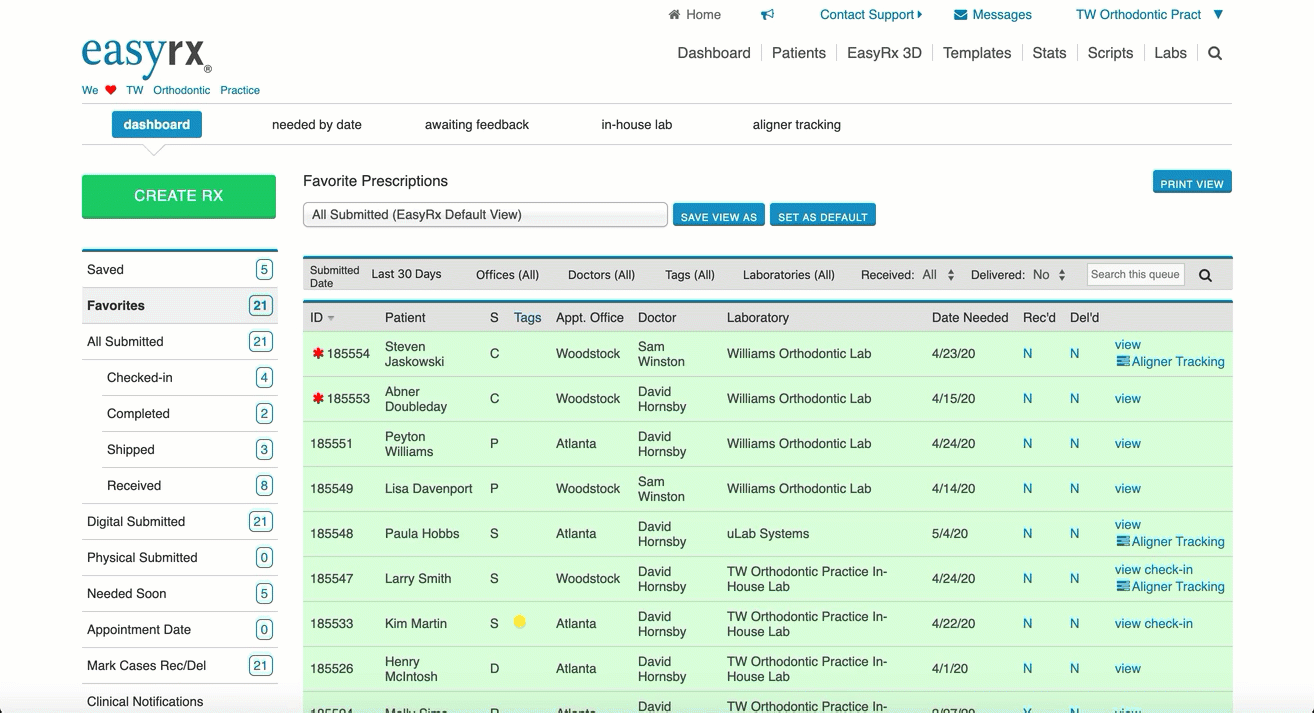
Task: Click the CREATE RX button
Action: point(179,196)
